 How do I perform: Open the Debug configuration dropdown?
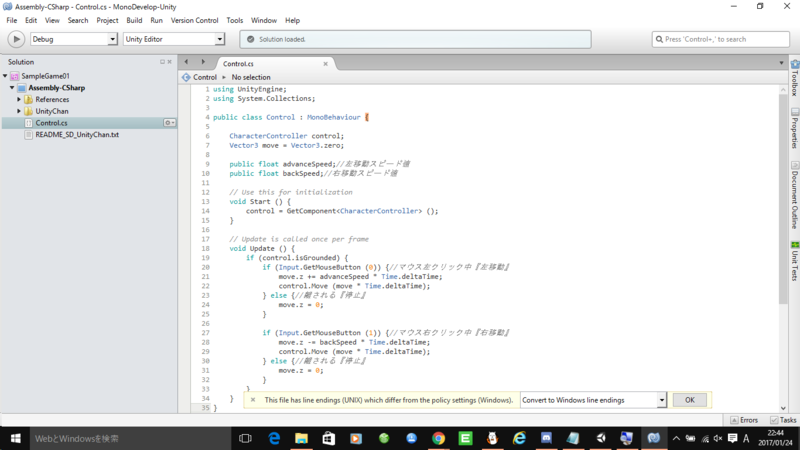click(74, 39)
